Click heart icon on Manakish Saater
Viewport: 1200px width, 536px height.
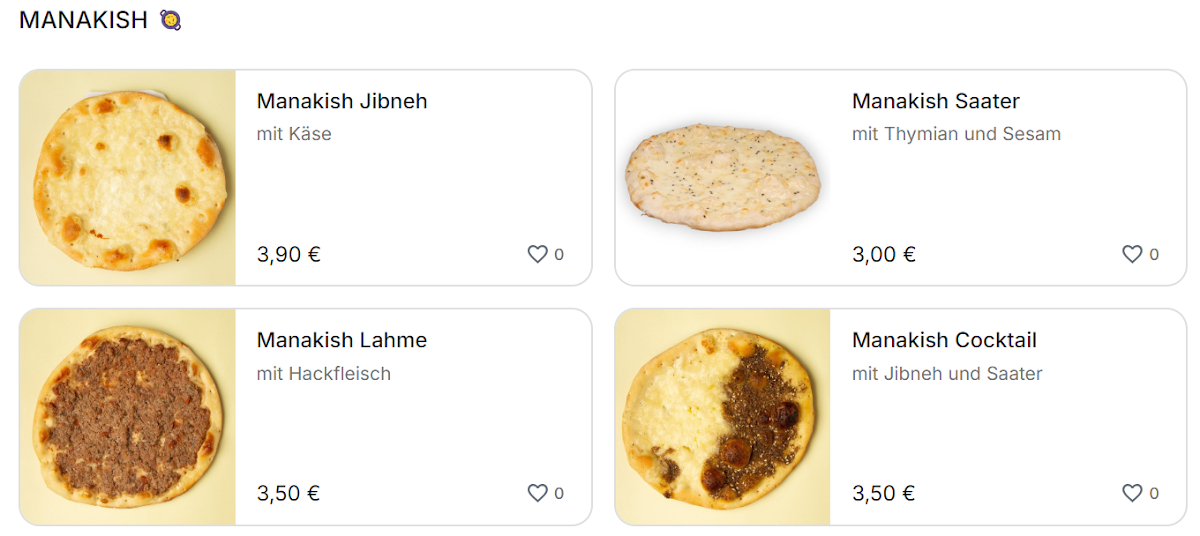click(1132, 254)
